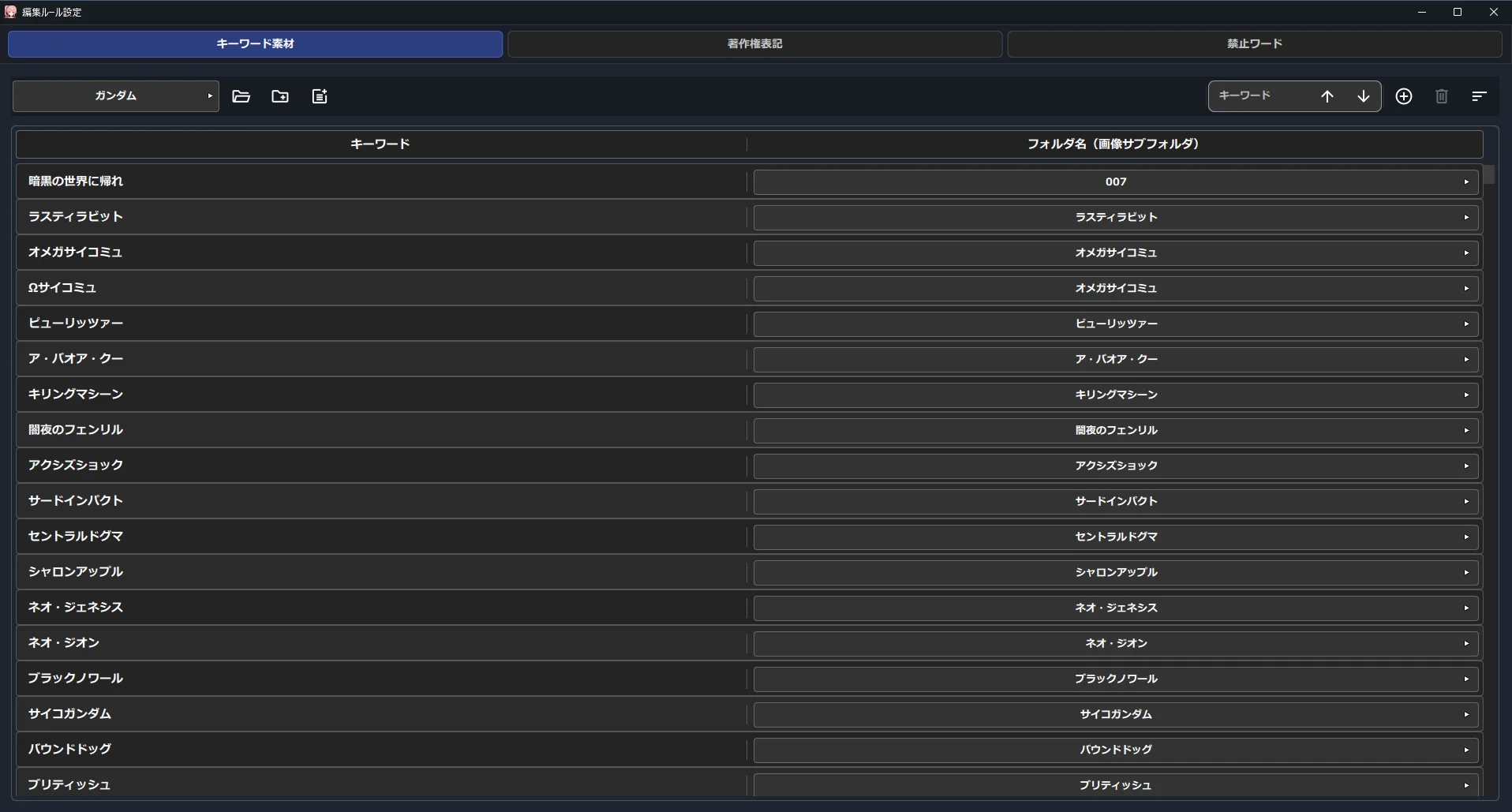Click the trash delete icon

pyautogui.click(x=1442, y=96)
